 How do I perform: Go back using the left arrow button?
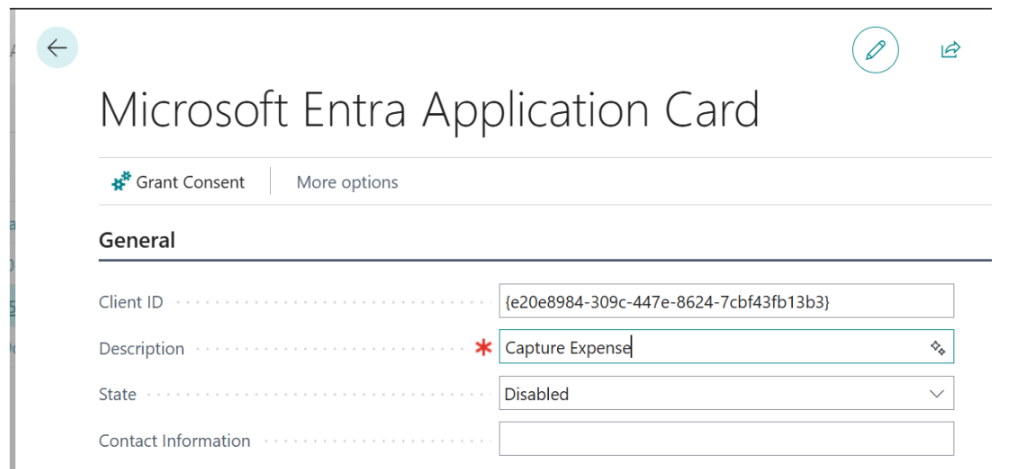[57, 48]
